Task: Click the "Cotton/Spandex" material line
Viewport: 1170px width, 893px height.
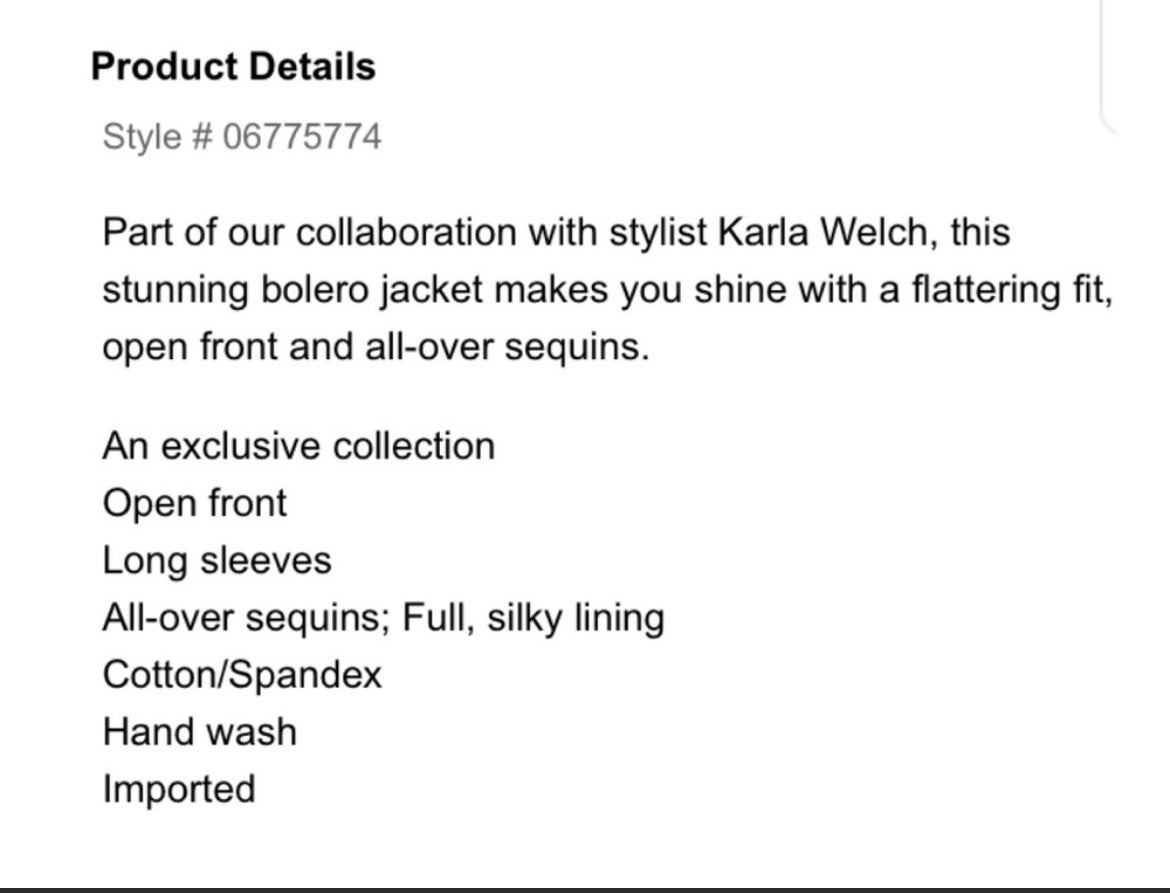Action: 243,675
